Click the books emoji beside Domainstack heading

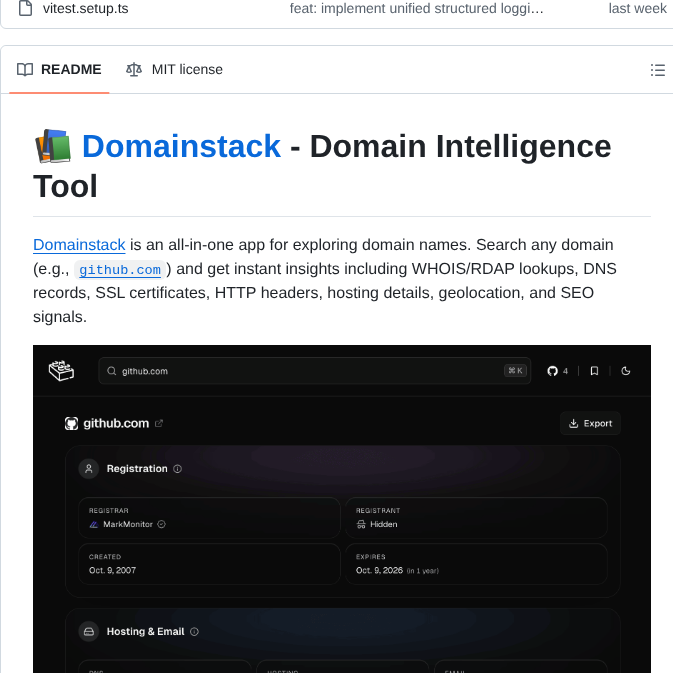pos(53,146)
